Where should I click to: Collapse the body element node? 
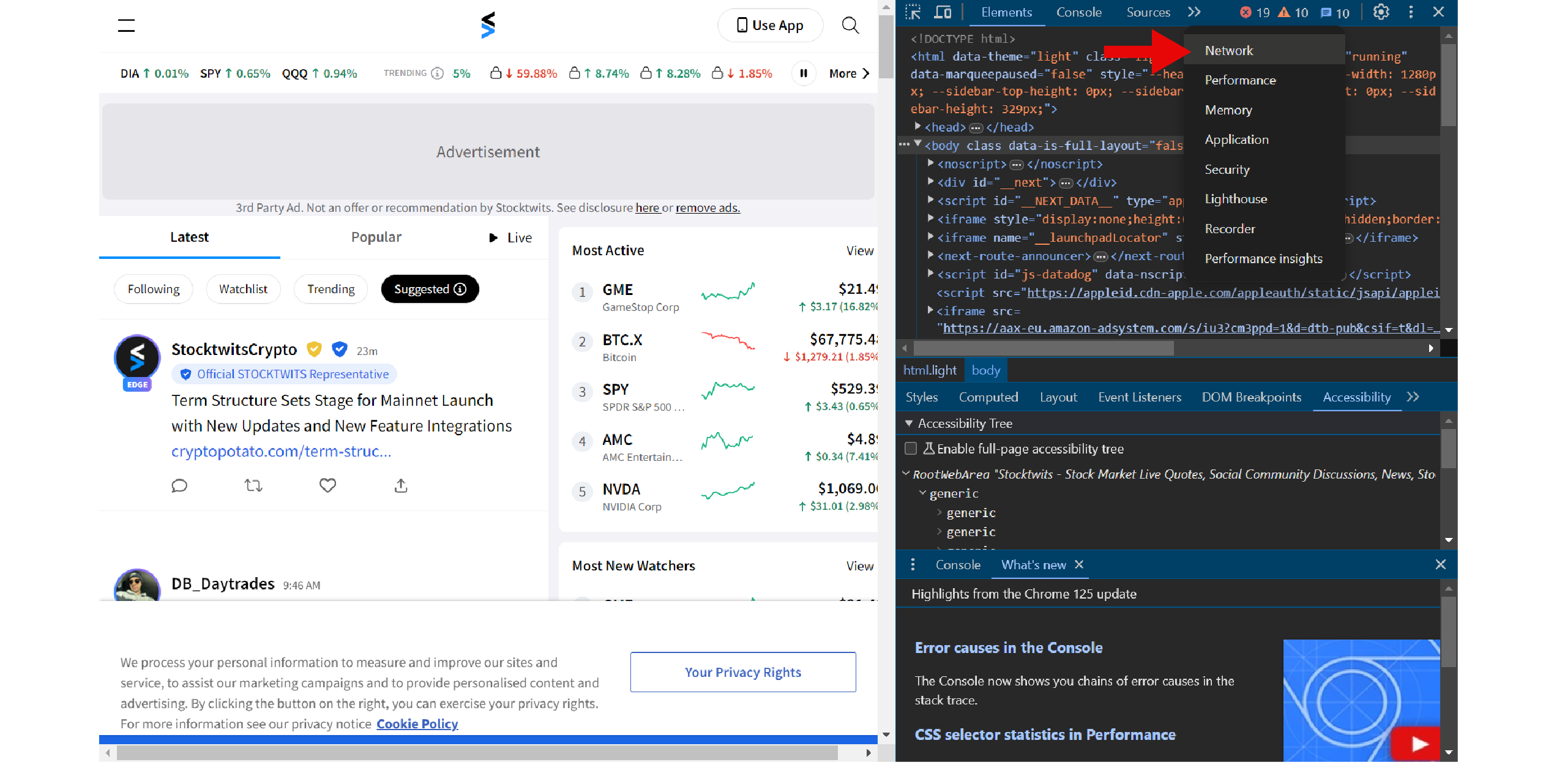coord(917,145)
